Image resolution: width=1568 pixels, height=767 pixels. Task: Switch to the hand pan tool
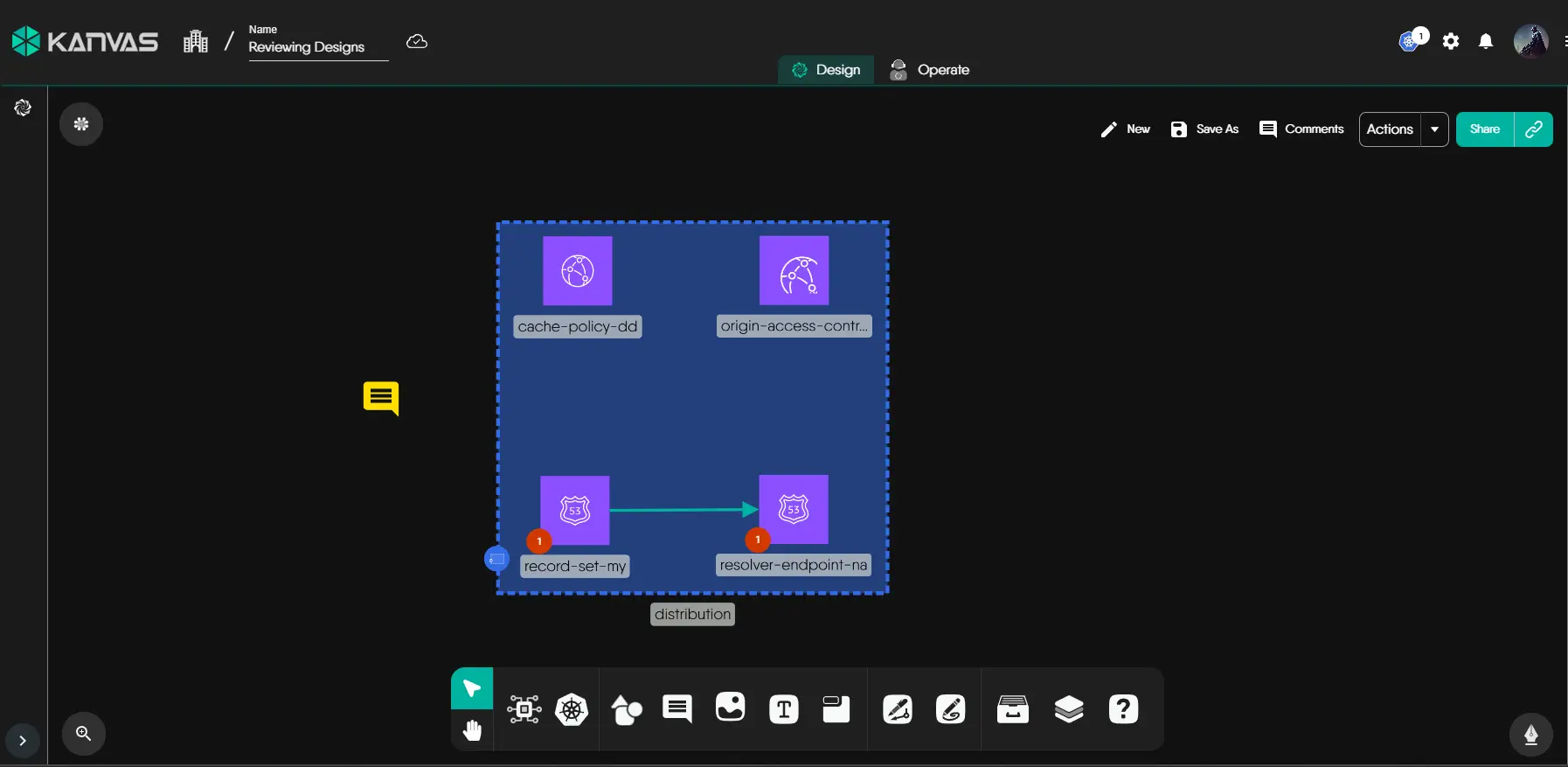(472, 730)
